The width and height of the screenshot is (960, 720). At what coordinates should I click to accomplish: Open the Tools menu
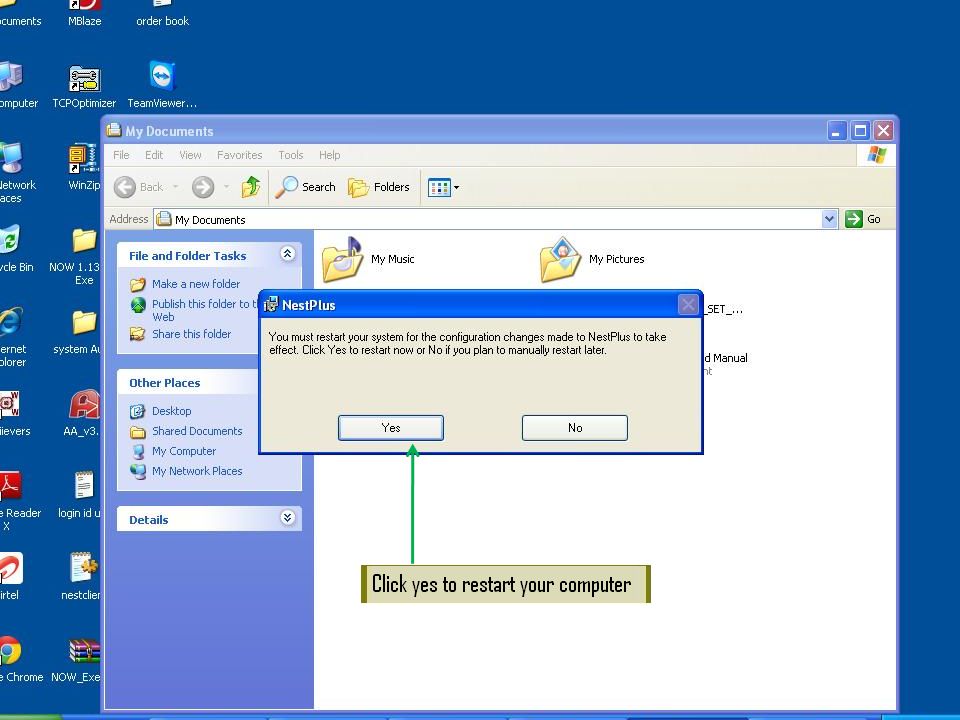coord(291,155)
